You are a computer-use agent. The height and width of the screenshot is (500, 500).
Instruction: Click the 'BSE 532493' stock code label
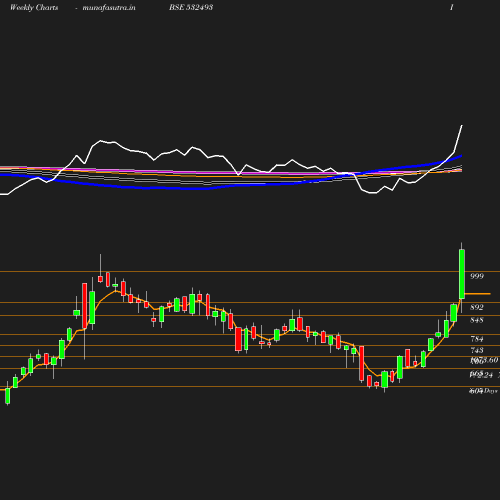click(191, 7)
